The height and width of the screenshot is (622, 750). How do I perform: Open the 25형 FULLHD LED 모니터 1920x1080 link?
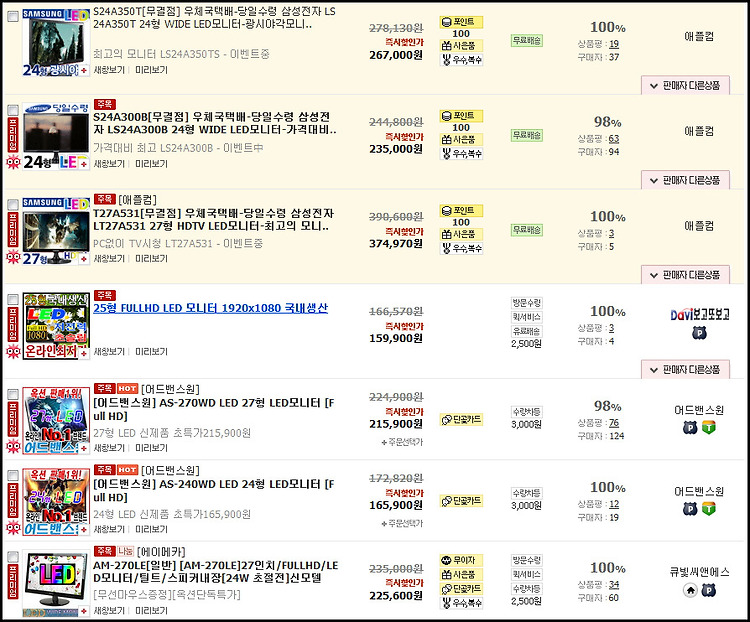click(x=210, y=308)
